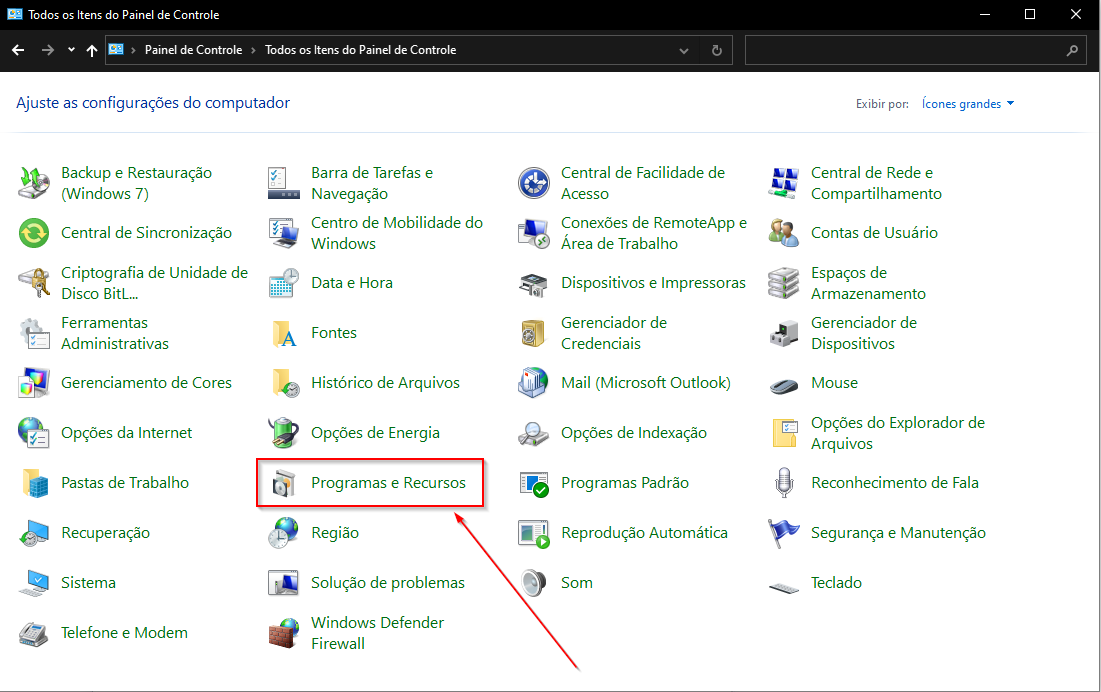This screenshot has width=1101, height=692.
Task: Click the Contas de Usuário link
Action: (x=874, y=233)
